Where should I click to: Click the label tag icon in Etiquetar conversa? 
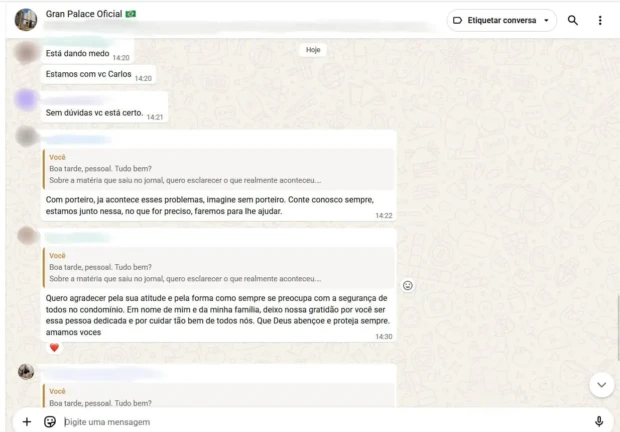click(457, 20)
